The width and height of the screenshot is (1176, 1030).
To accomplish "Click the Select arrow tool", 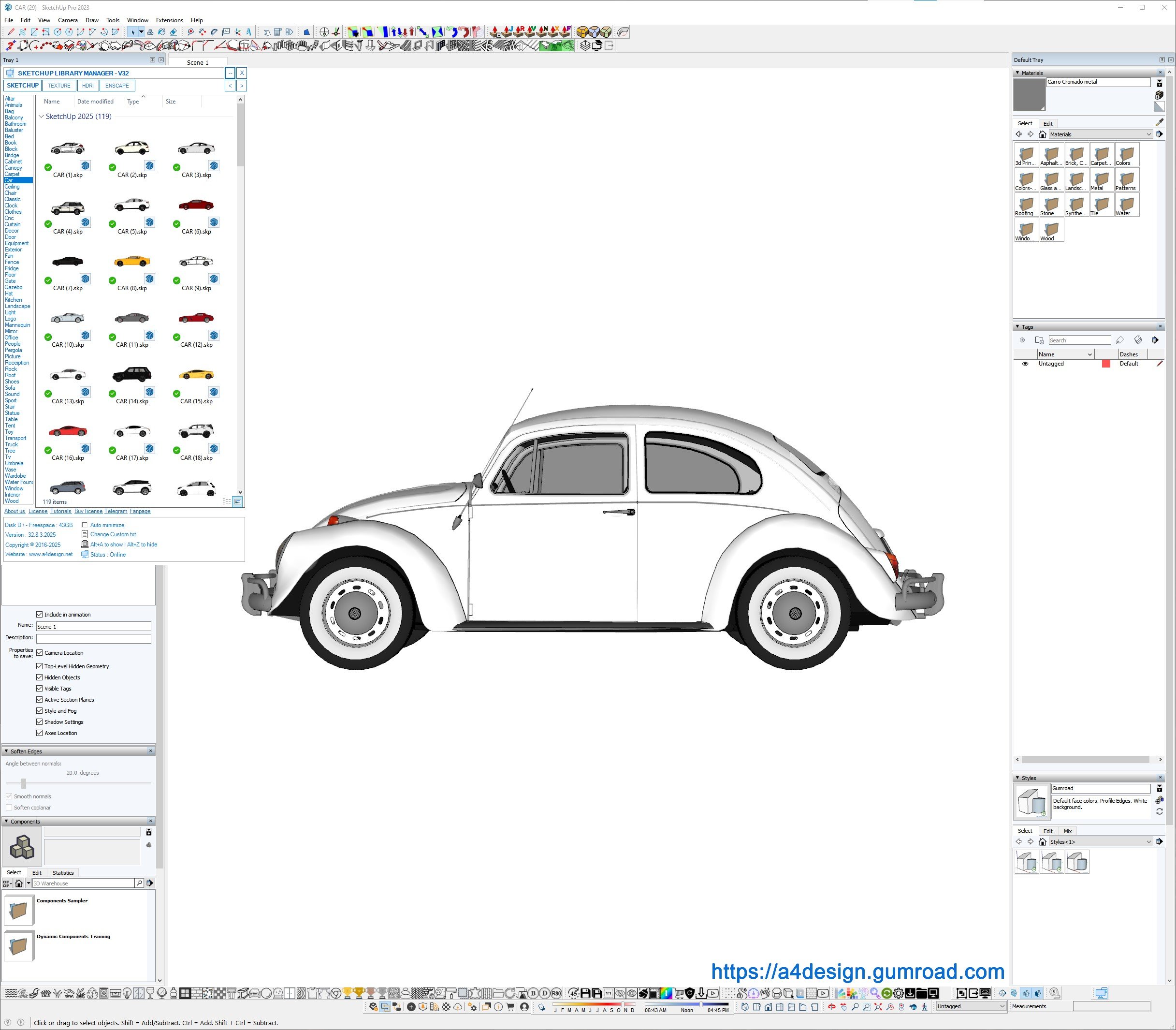I will (133, 32).
